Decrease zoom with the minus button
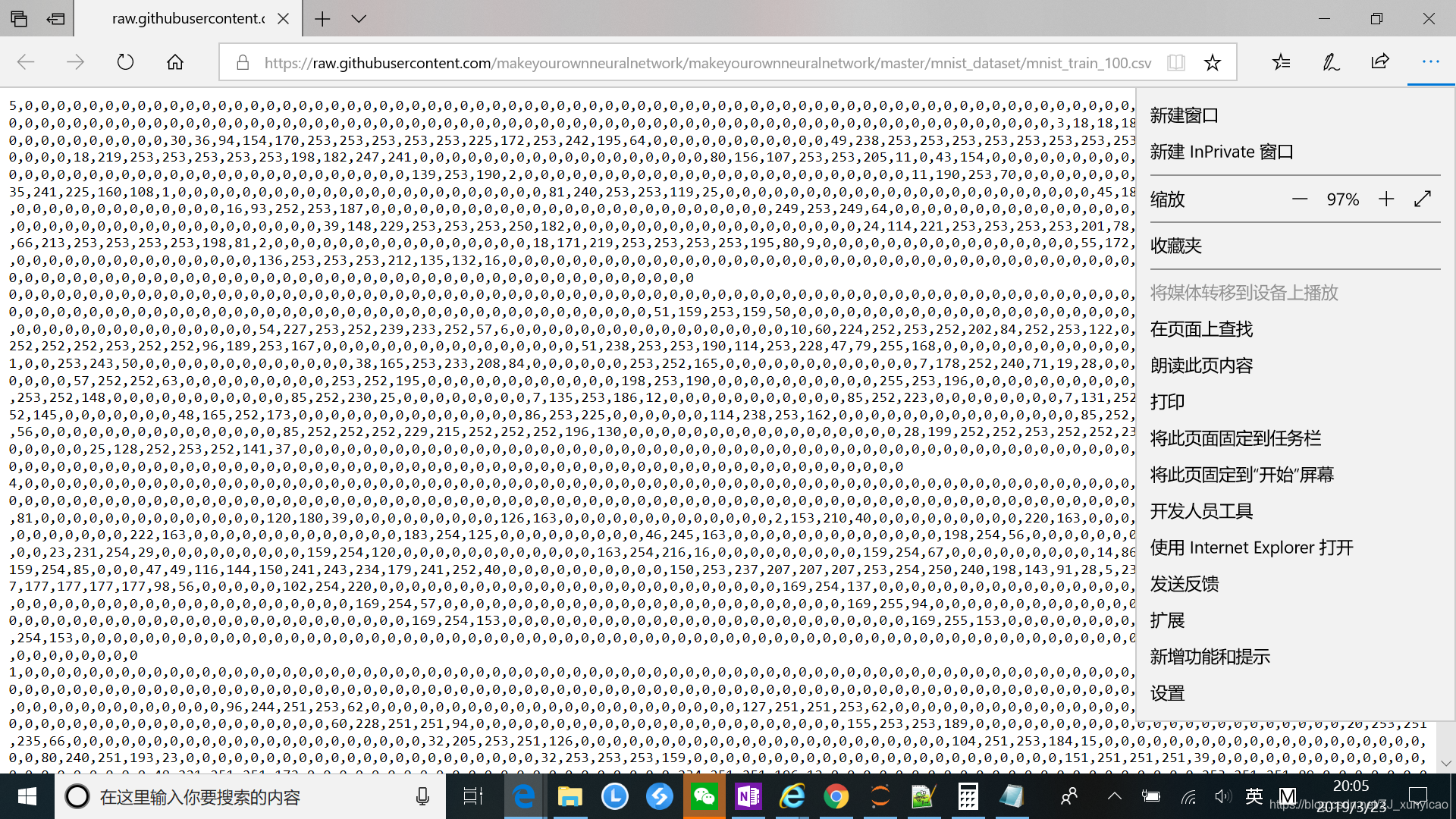 [x=1300, y=199]
